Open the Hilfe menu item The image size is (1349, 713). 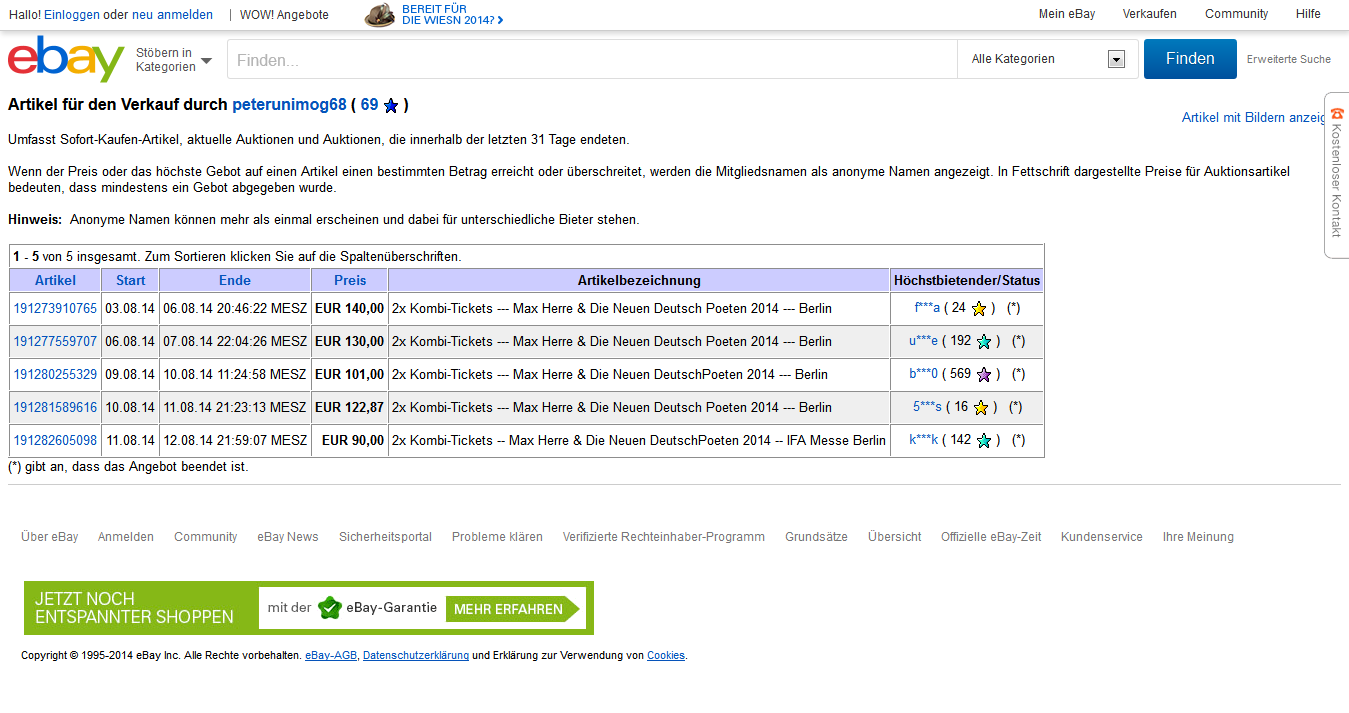[1308, 14]
